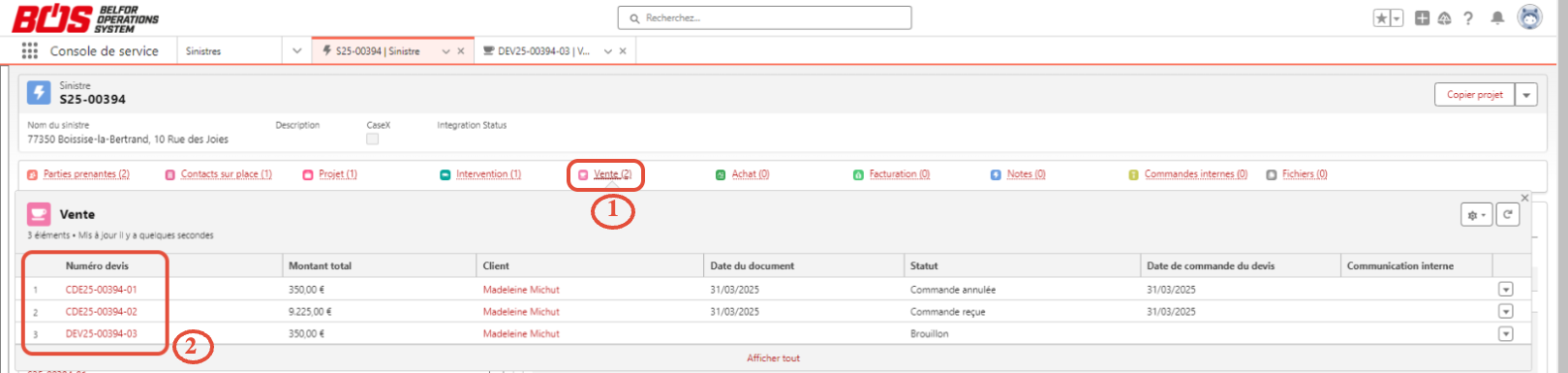Open quote CDE25-00394-02
The height and width of the screenshot is (373, 1568).
(x=101, y=312)
